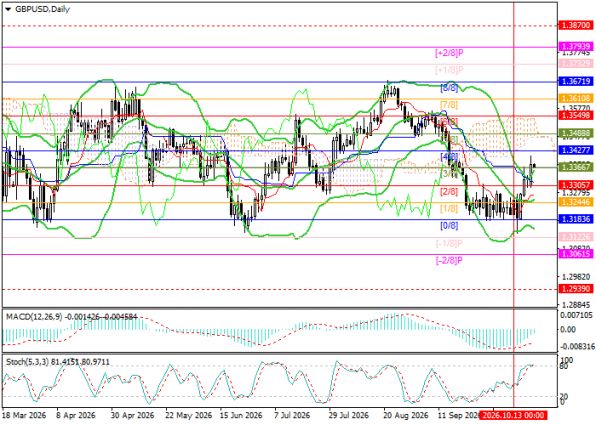Select the GBPUSD,Daily chart title

pyautogui.click(x=42, y=10)
